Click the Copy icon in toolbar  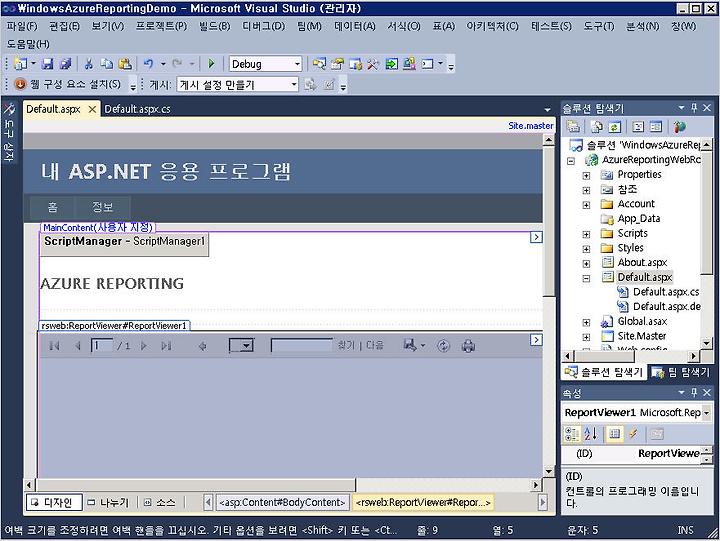pos(107,64)
